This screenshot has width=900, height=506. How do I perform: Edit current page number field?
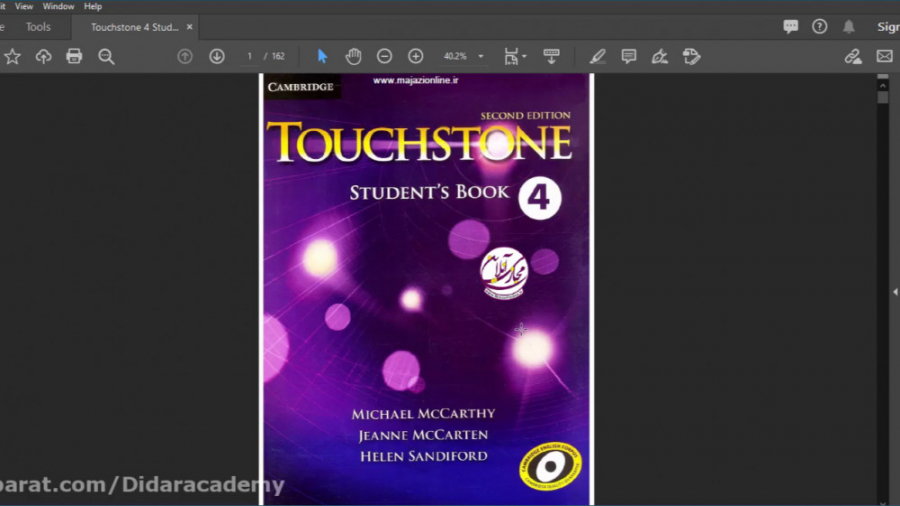pos(250,56)
